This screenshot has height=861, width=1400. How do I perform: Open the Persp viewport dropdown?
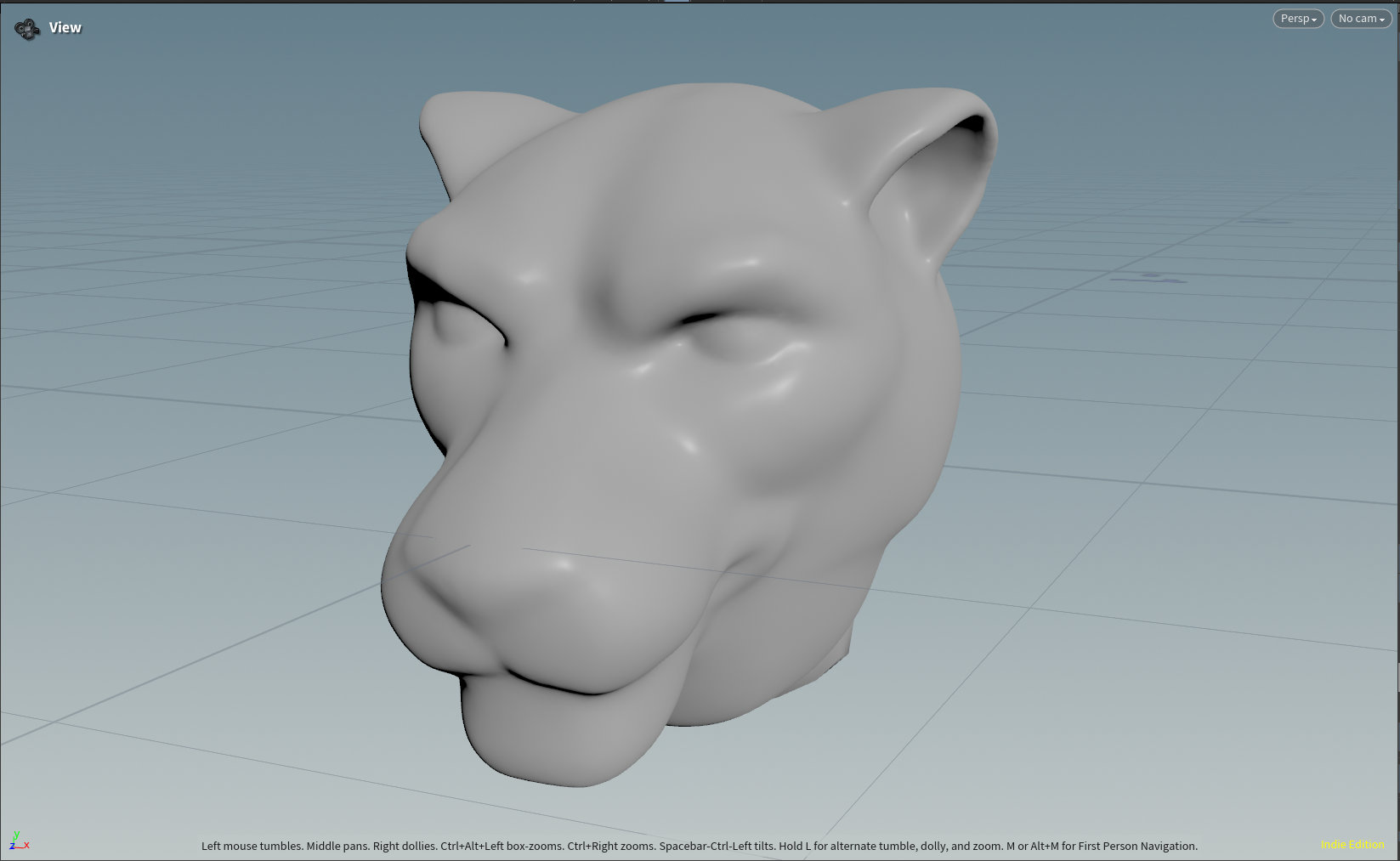(x=1297, y=19)
